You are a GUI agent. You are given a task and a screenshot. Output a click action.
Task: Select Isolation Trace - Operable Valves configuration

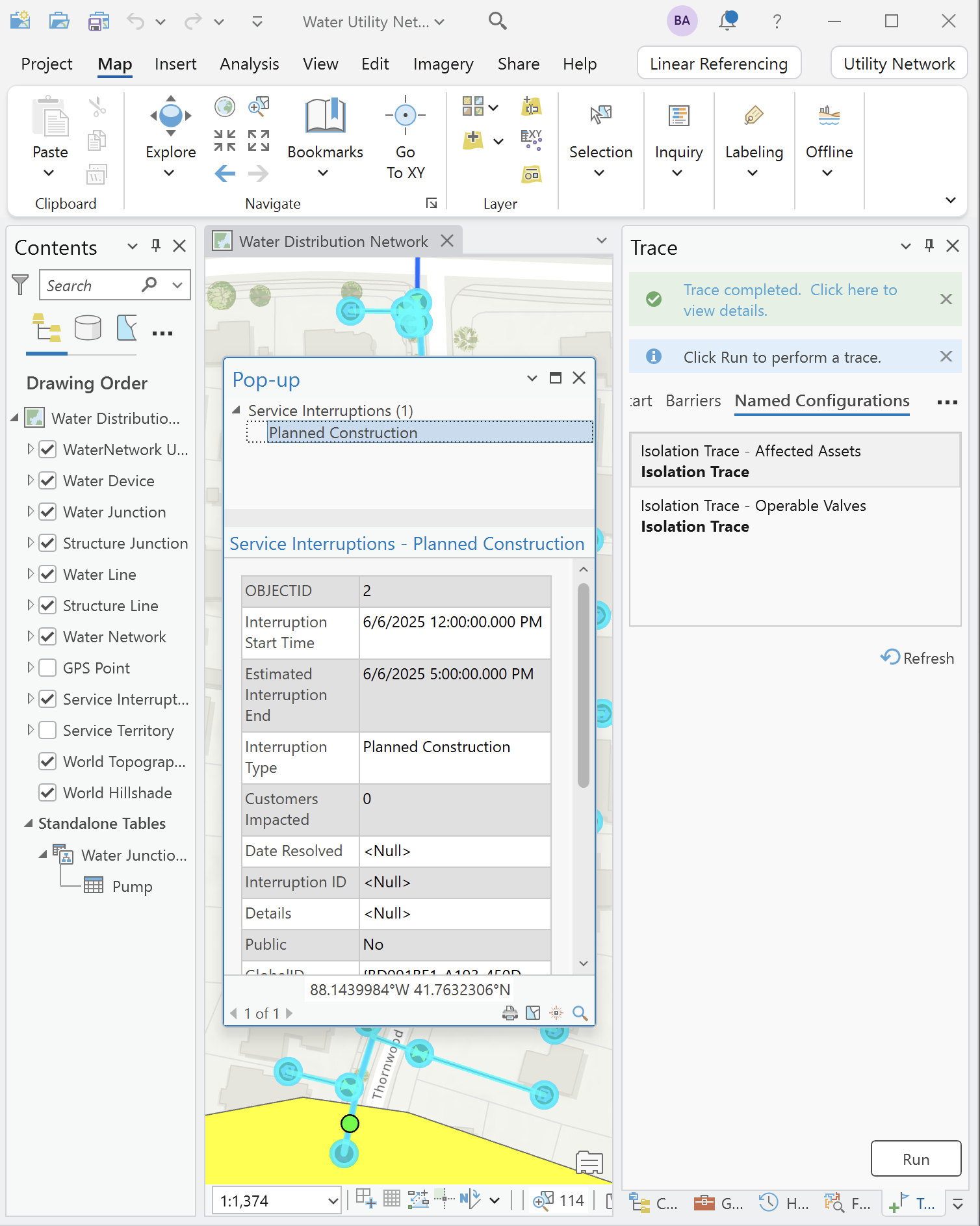795,516
